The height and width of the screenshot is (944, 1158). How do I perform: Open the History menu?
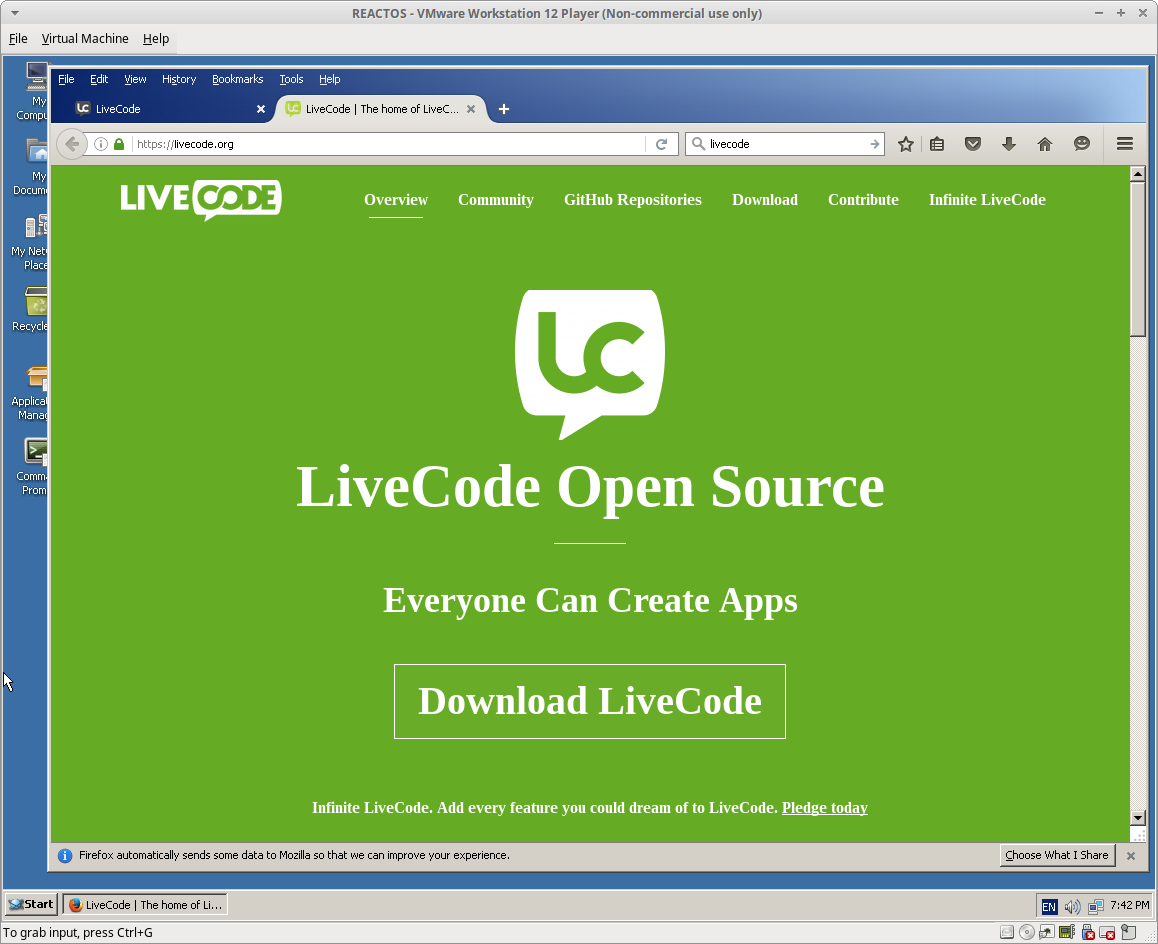pyautogui.click(x=179, y=79)
